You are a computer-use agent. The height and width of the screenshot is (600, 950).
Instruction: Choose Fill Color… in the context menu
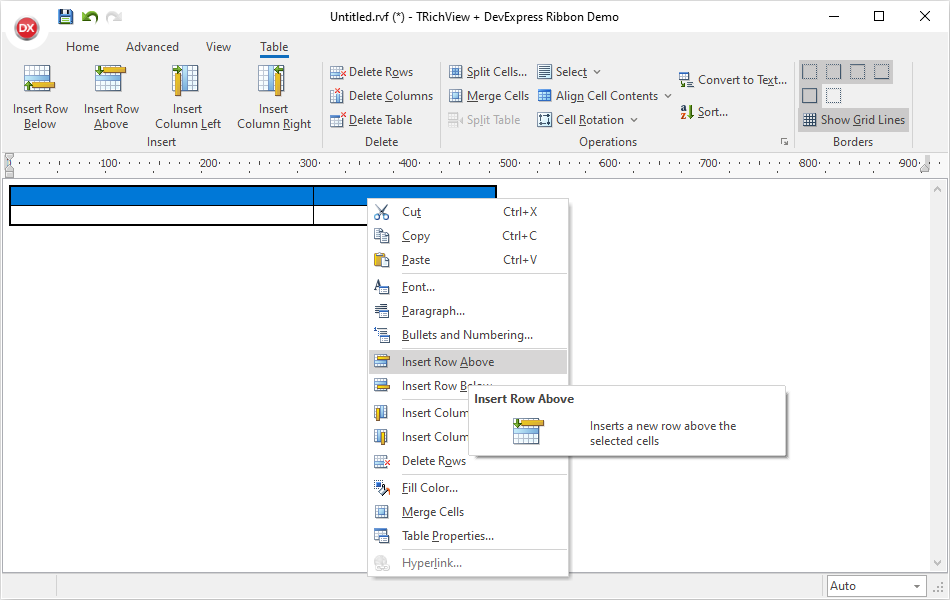468,488
